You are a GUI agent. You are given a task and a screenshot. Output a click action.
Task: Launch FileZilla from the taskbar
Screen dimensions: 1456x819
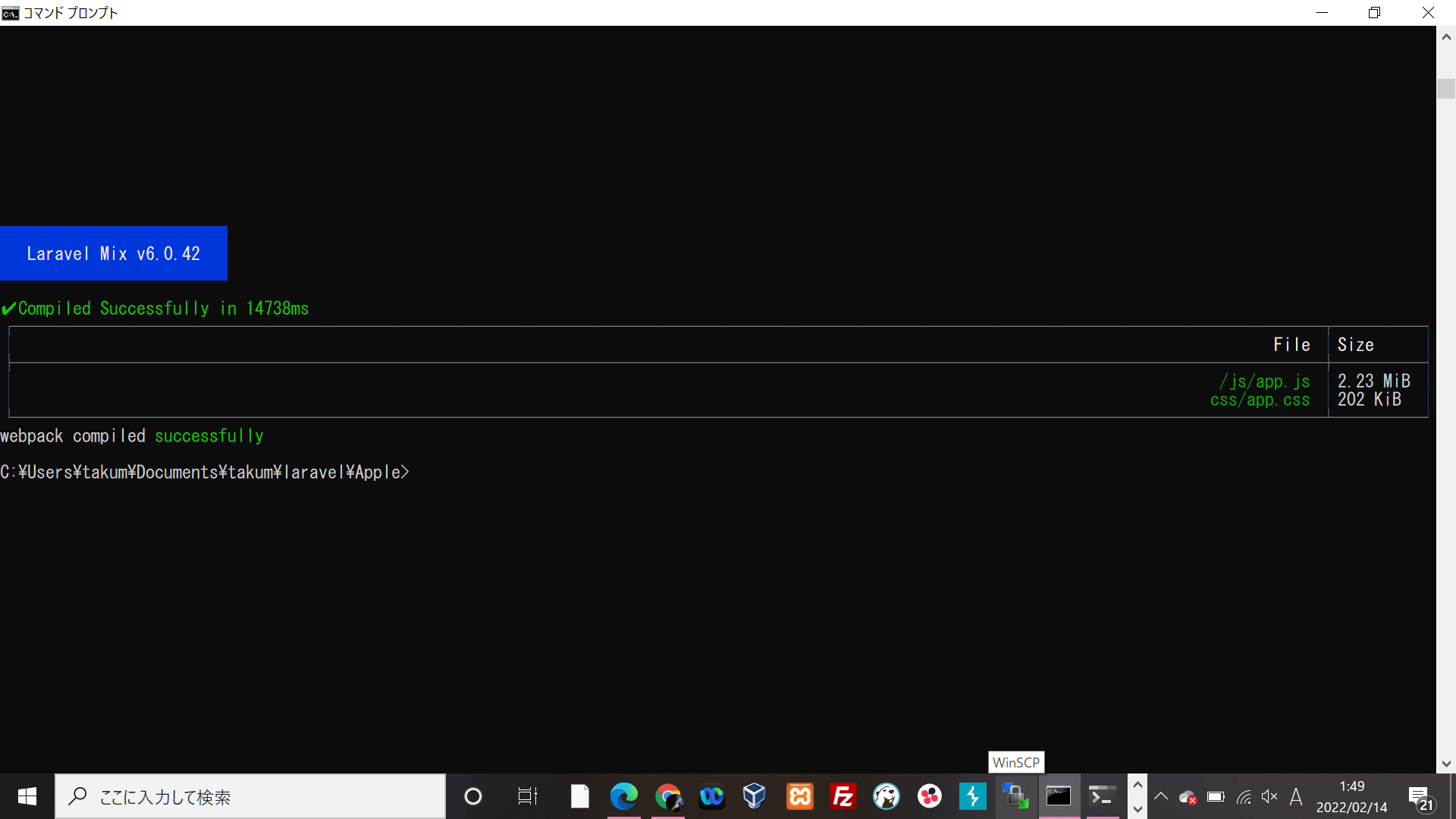pos(843,796)
